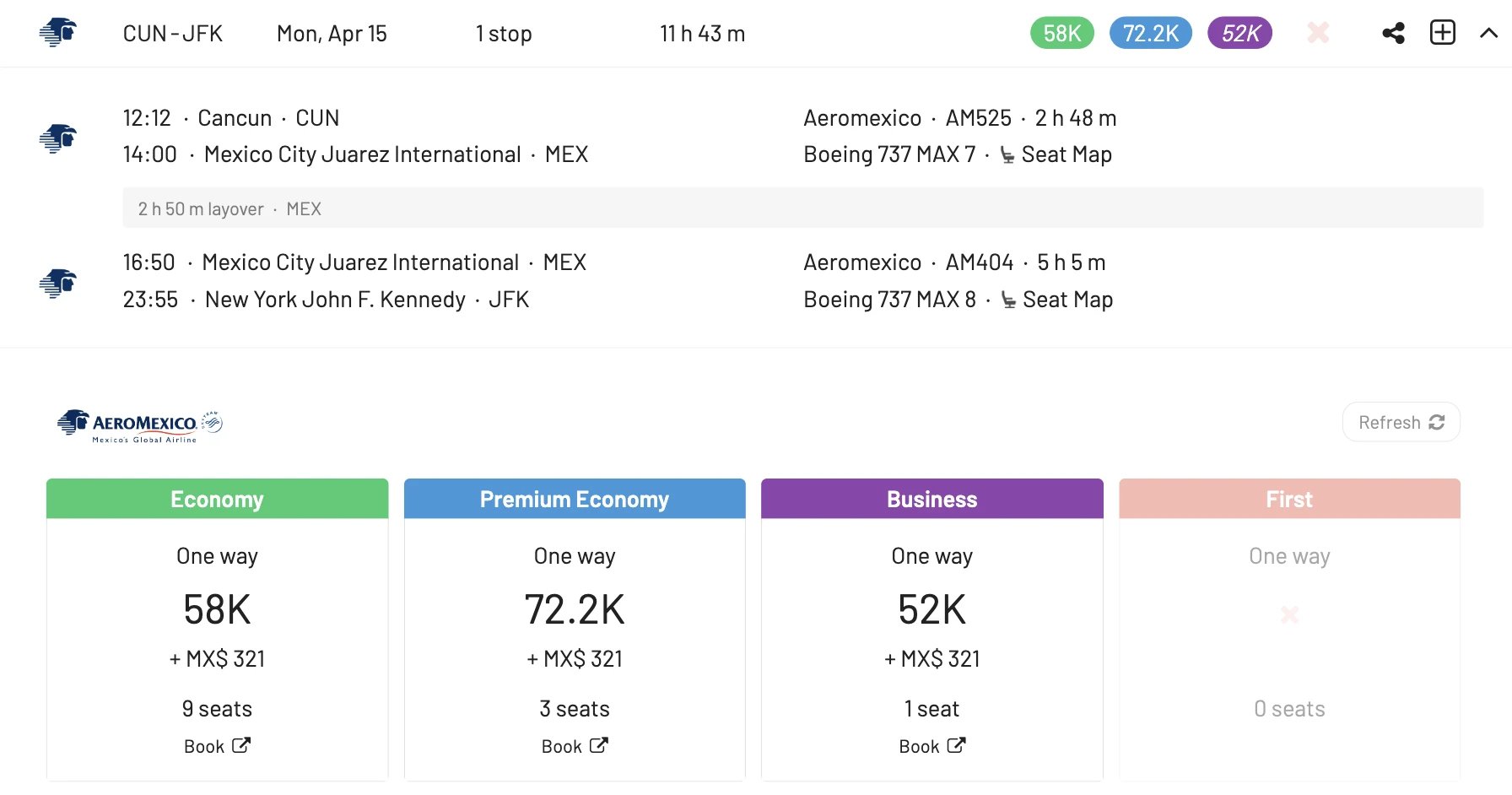
Task: Select the Premium Economy fare header
Action: (x=575, y=499)
